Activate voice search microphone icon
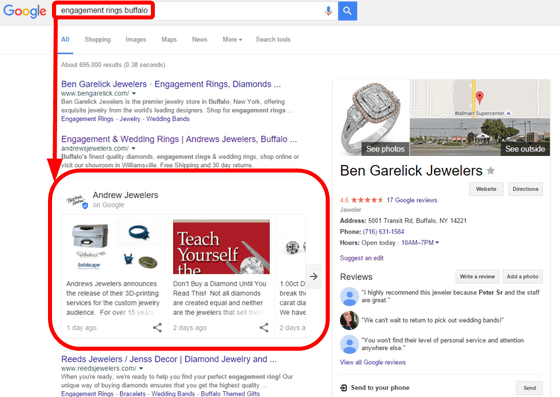The height and width of the screenshot is (397, 560). pyautogui.click(x=328, y=11)
